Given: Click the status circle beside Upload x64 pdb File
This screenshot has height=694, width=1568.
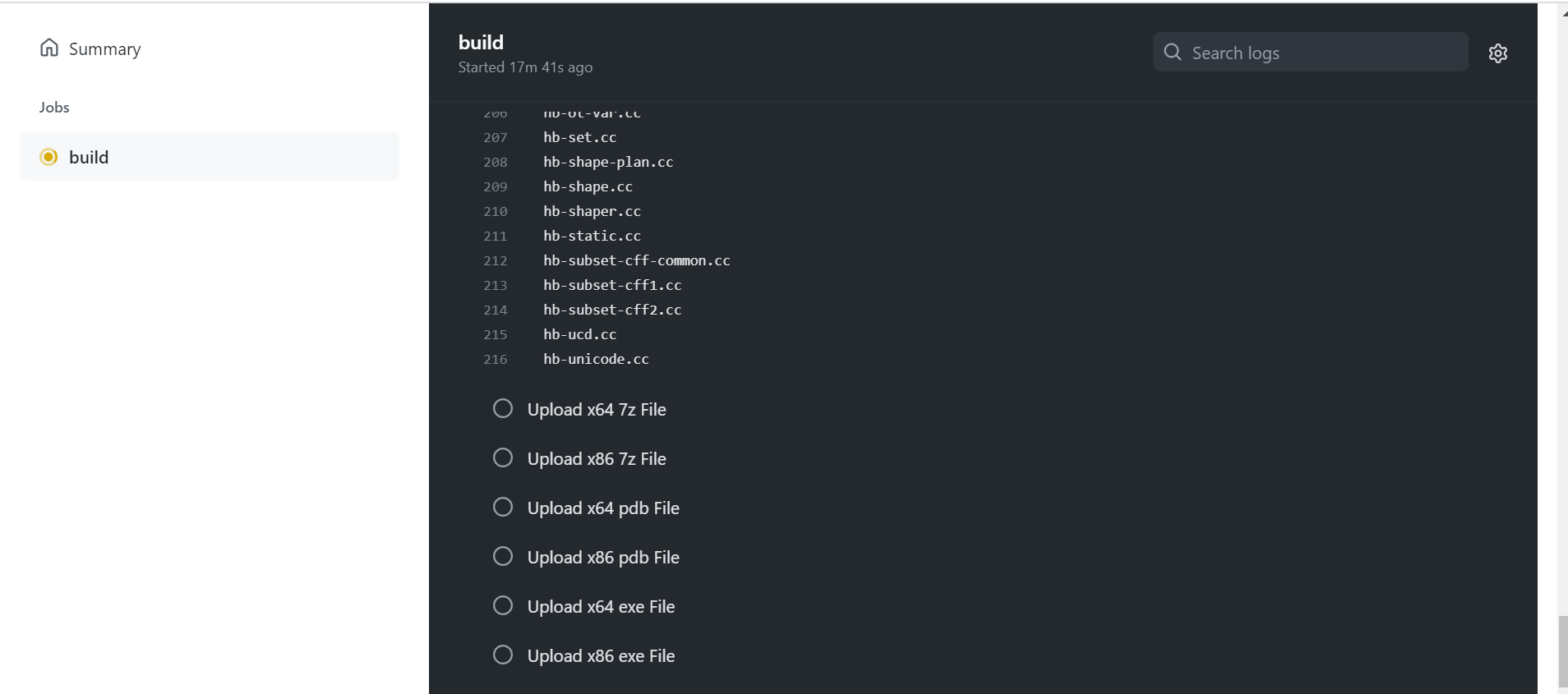Looking at the screenshot, I should (502, 507).
